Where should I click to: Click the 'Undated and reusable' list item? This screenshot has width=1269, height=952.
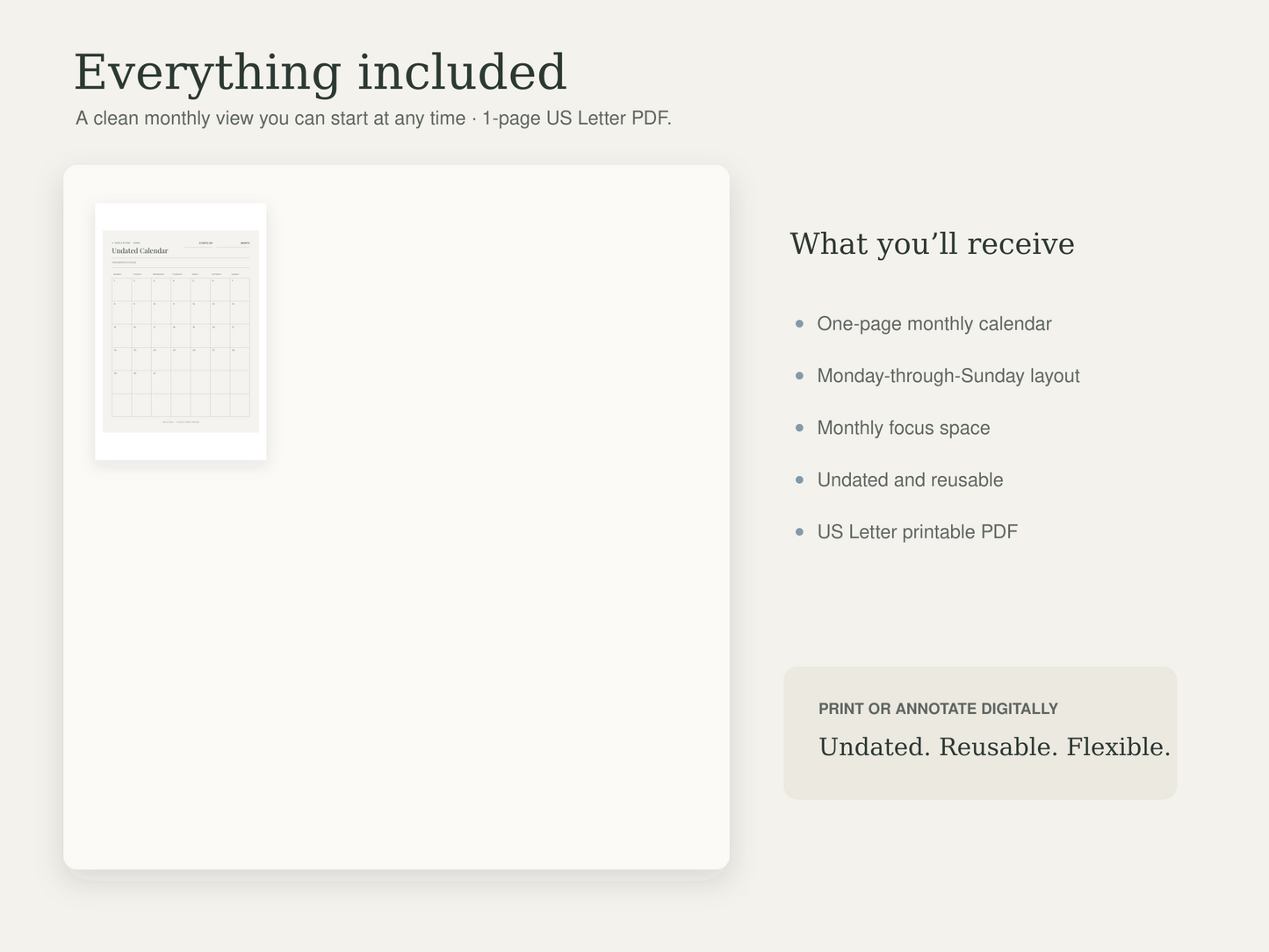pyautogui.click(x=910, y=480)
